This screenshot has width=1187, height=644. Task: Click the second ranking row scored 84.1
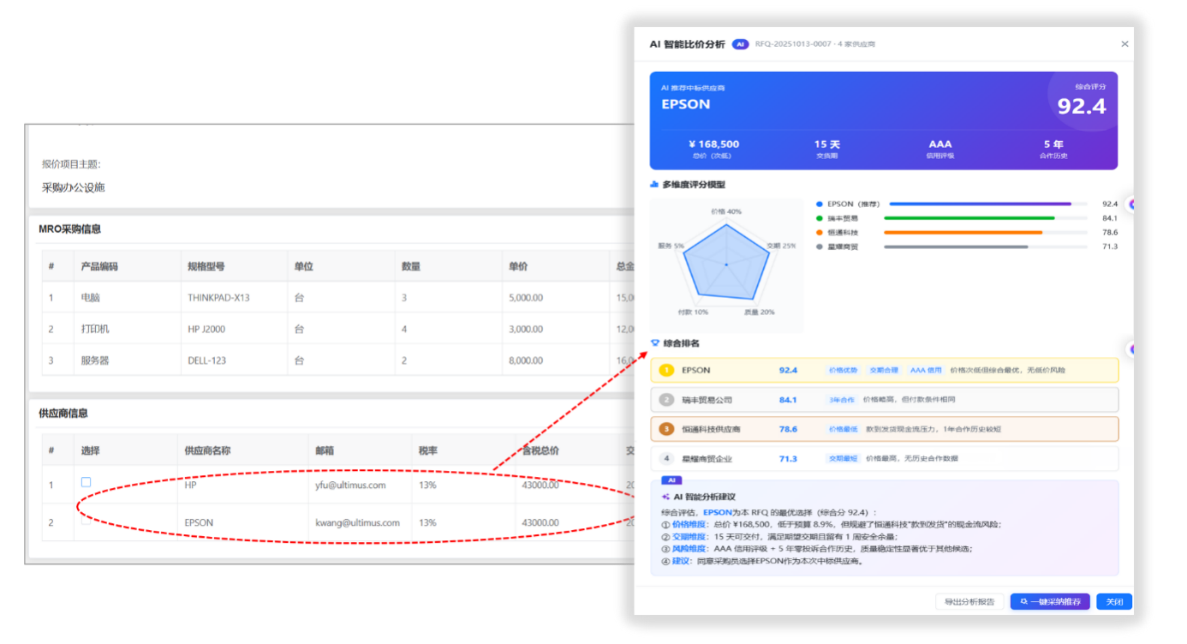point(884,400)
